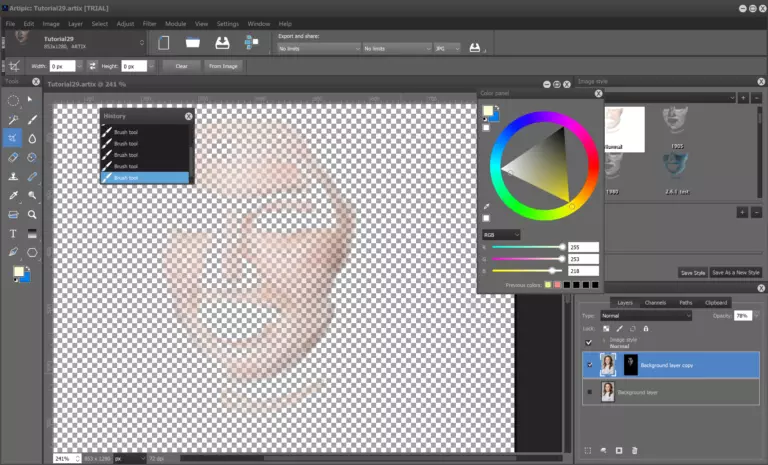Click the export save icon beside JPG
This screenshot has width=768, height=465.
coord(475,48)
